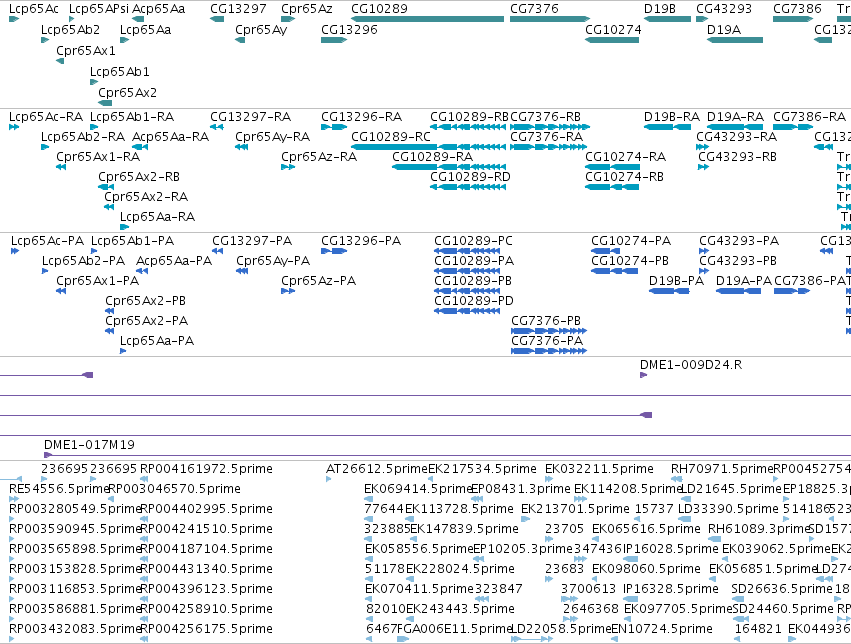Image resolution: width=851 pixels, height=644 pixels.
Task: Click the EK217534.5prime EST label
Action: (482, 469)
